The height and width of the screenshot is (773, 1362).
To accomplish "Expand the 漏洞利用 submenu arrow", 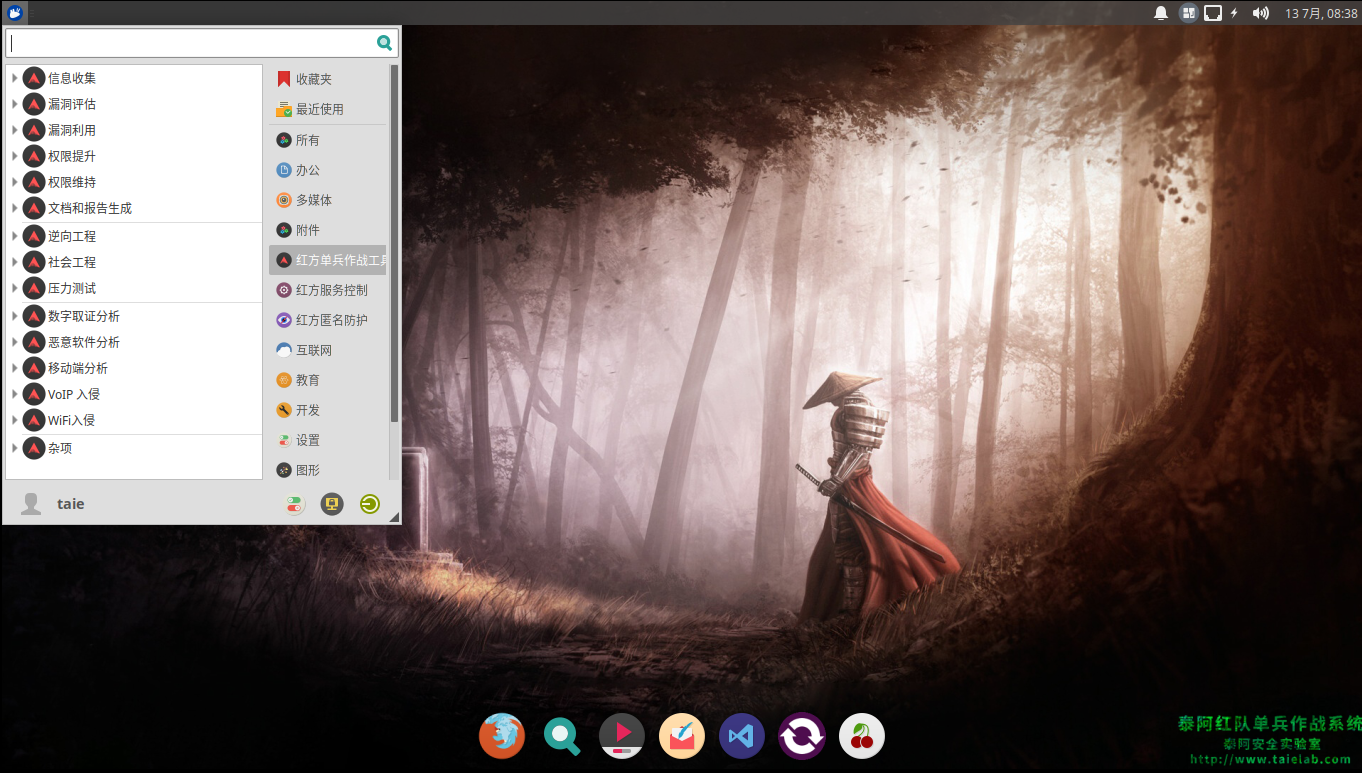I will [15, 130].
